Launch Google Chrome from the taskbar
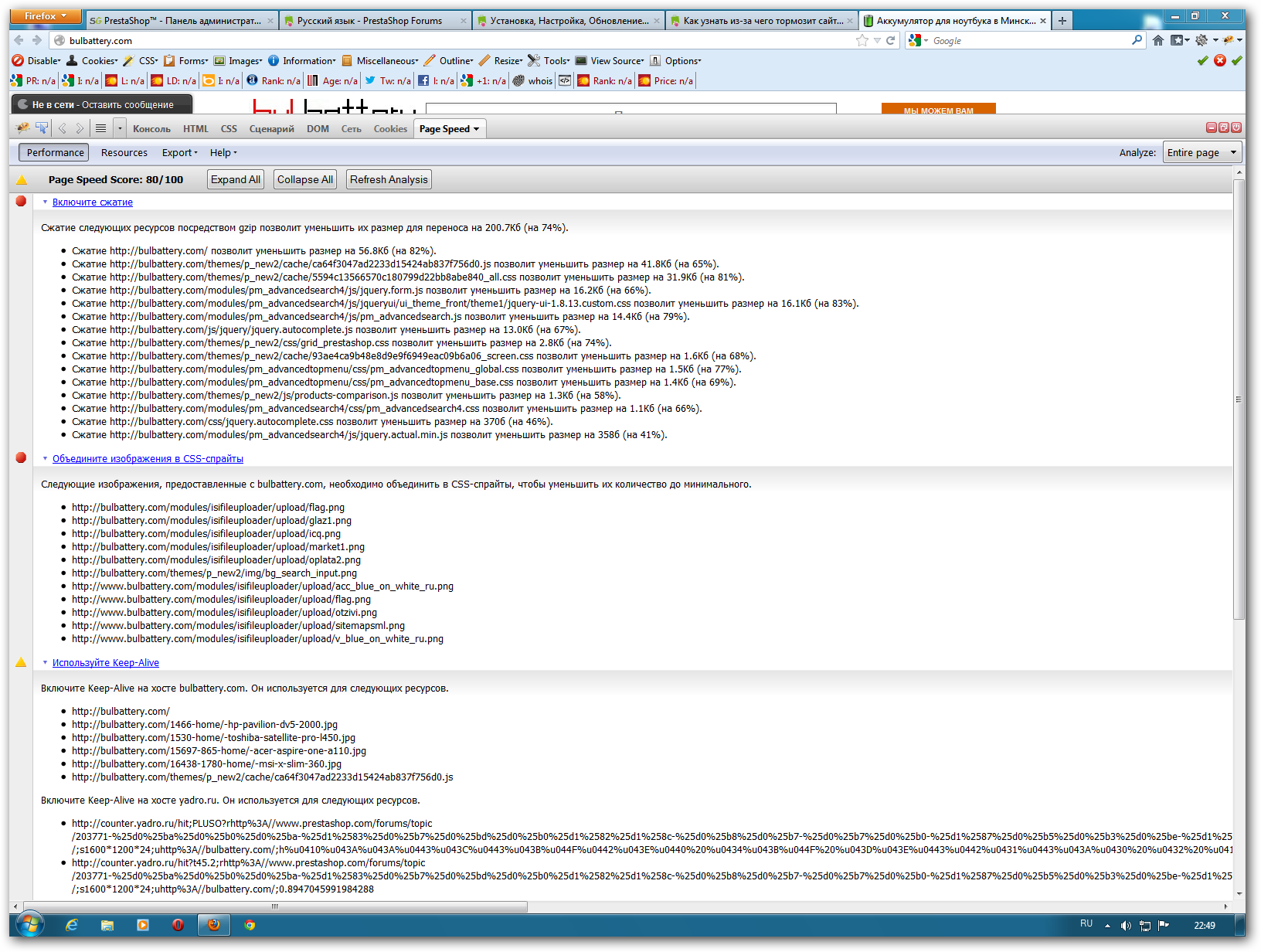This screenshot has height=952, width=1261. pyautogui.click(x=250, y=925)
